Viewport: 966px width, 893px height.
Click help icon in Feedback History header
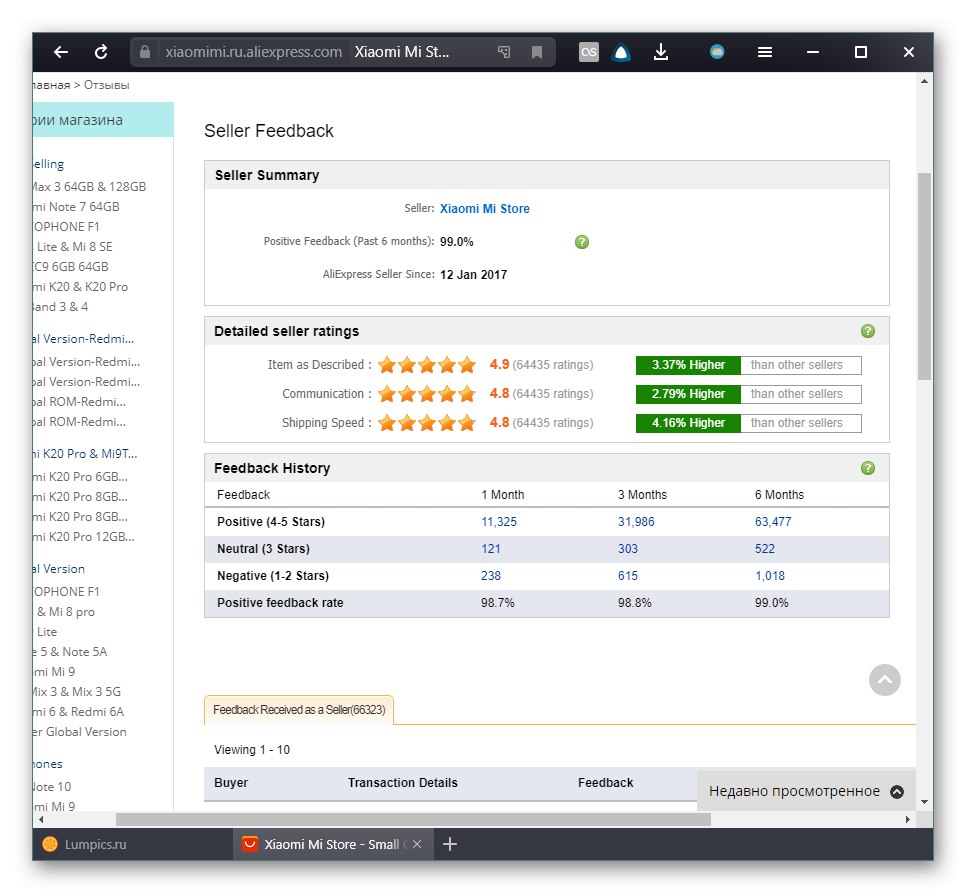(867, 468)
